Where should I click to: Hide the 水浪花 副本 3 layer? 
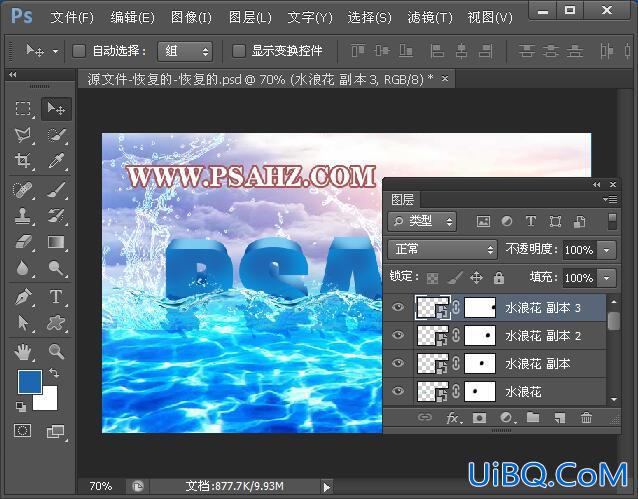398,307
